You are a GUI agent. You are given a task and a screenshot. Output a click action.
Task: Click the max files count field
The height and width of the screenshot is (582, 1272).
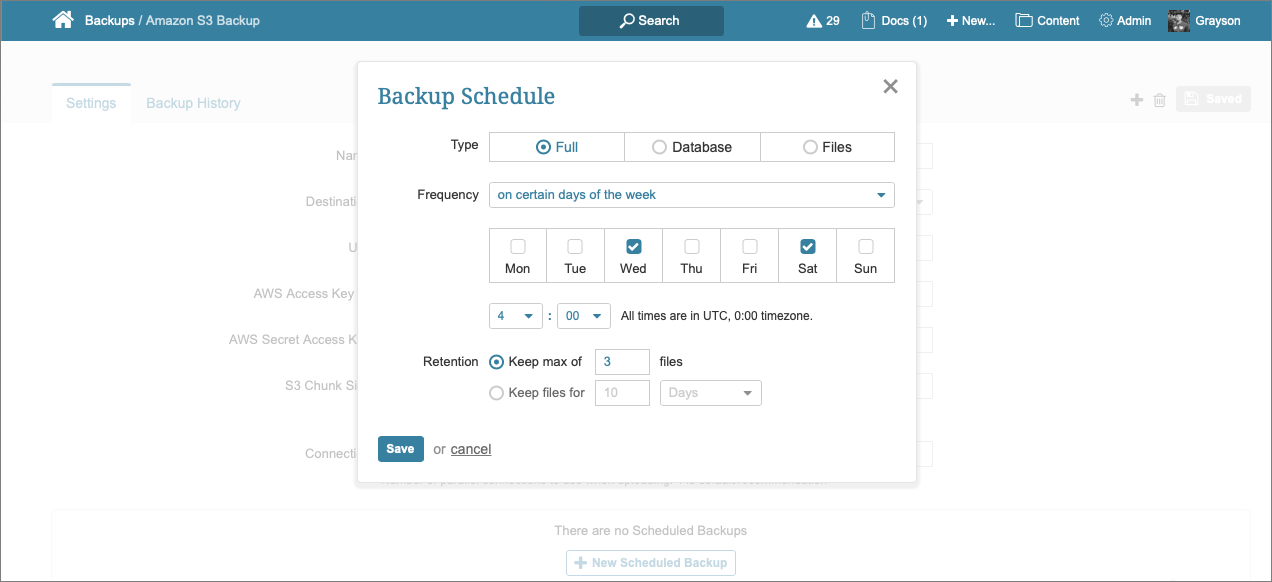coord(622,362)
